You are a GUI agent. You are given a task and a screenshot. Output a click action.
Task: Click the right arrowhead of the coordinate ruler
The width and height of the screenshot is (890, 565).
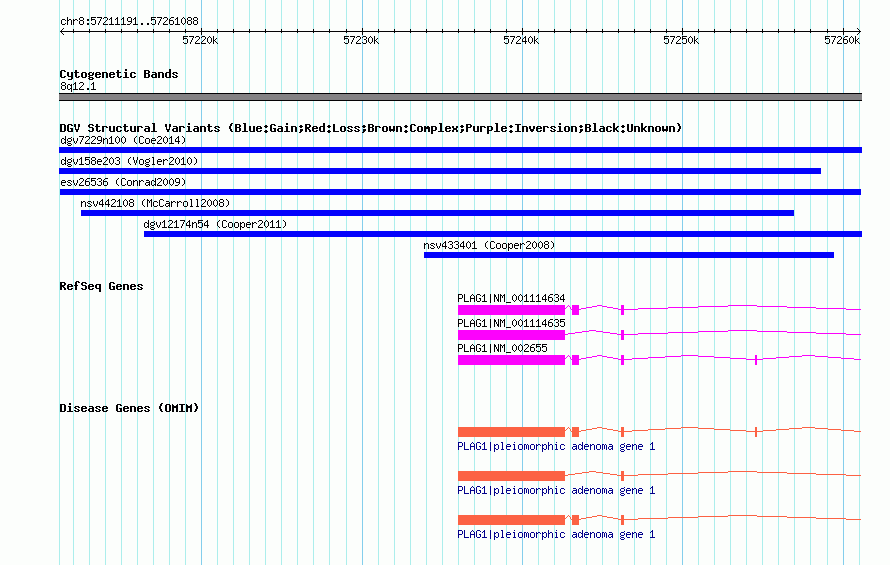(859, 31)
